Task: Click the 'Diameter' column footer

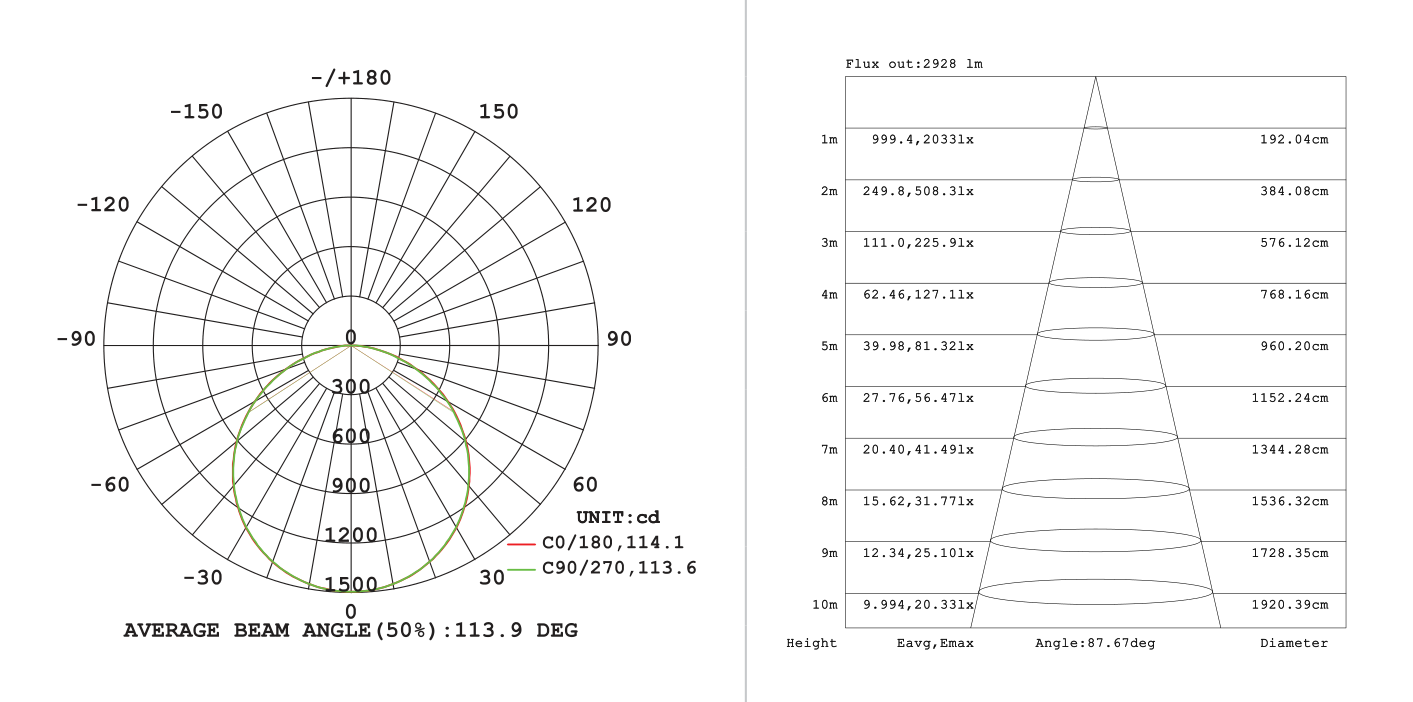Action: [x=1294, y=643]
